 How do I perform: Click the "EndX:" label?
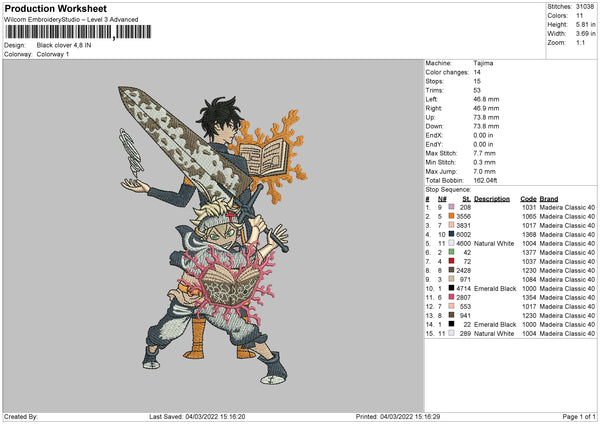[x=434, y=135]
